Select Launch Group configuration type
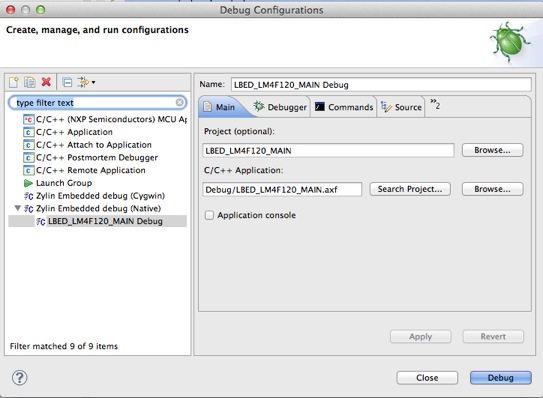 point(64,183)
